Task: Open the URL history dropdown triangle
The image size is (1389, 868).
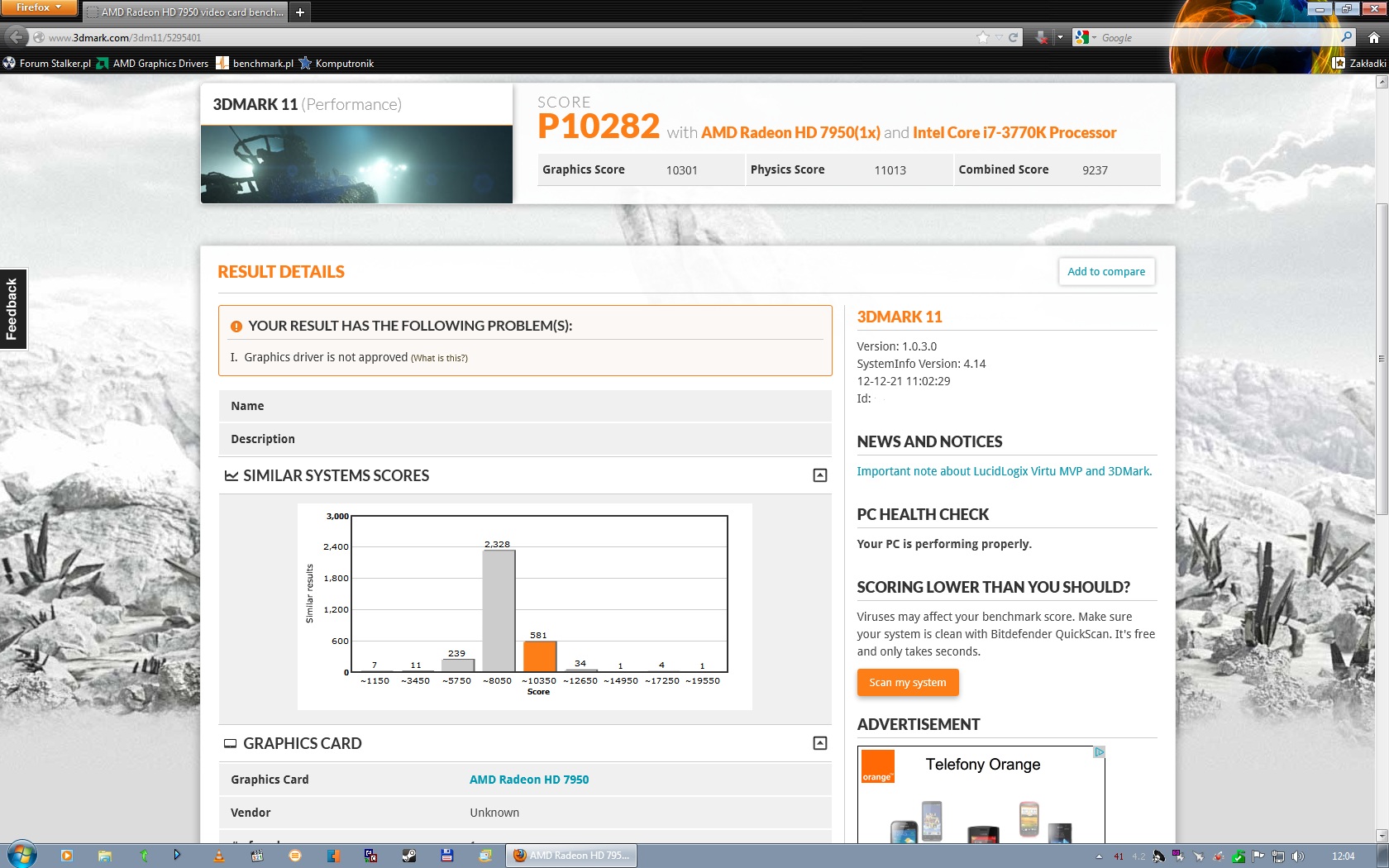Action: coord(999,37)
